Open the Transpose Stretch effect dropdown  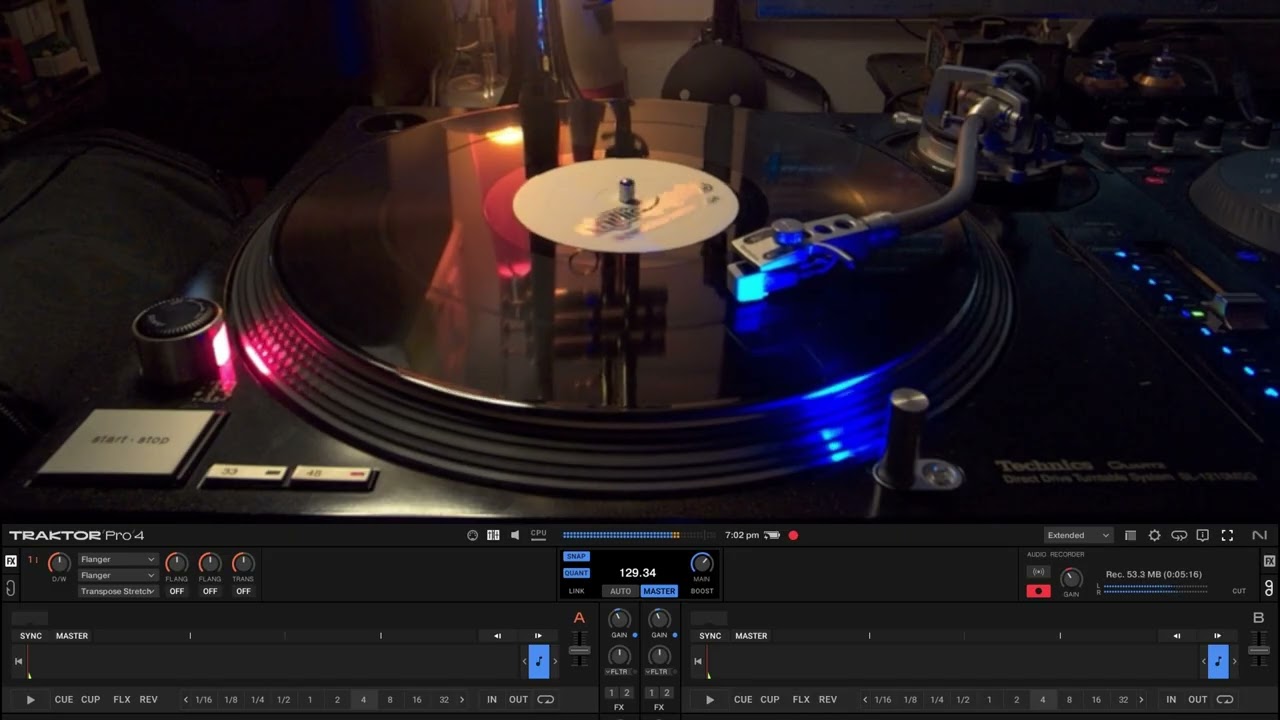click(117, 591)
